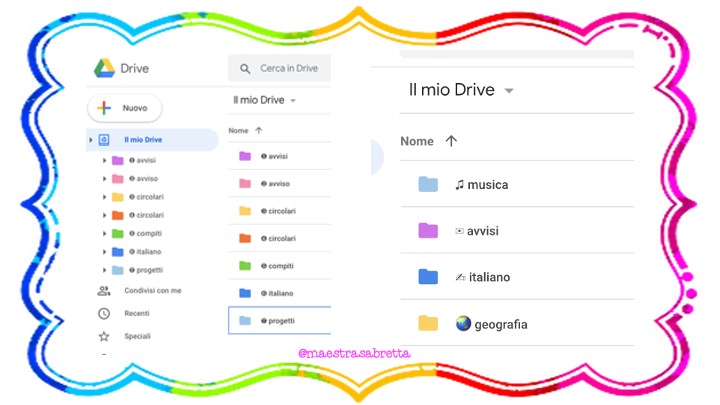The image size is (720, 405).
Task: Click the up arrow next to enlarged Nome header
Action: (451, 141)
